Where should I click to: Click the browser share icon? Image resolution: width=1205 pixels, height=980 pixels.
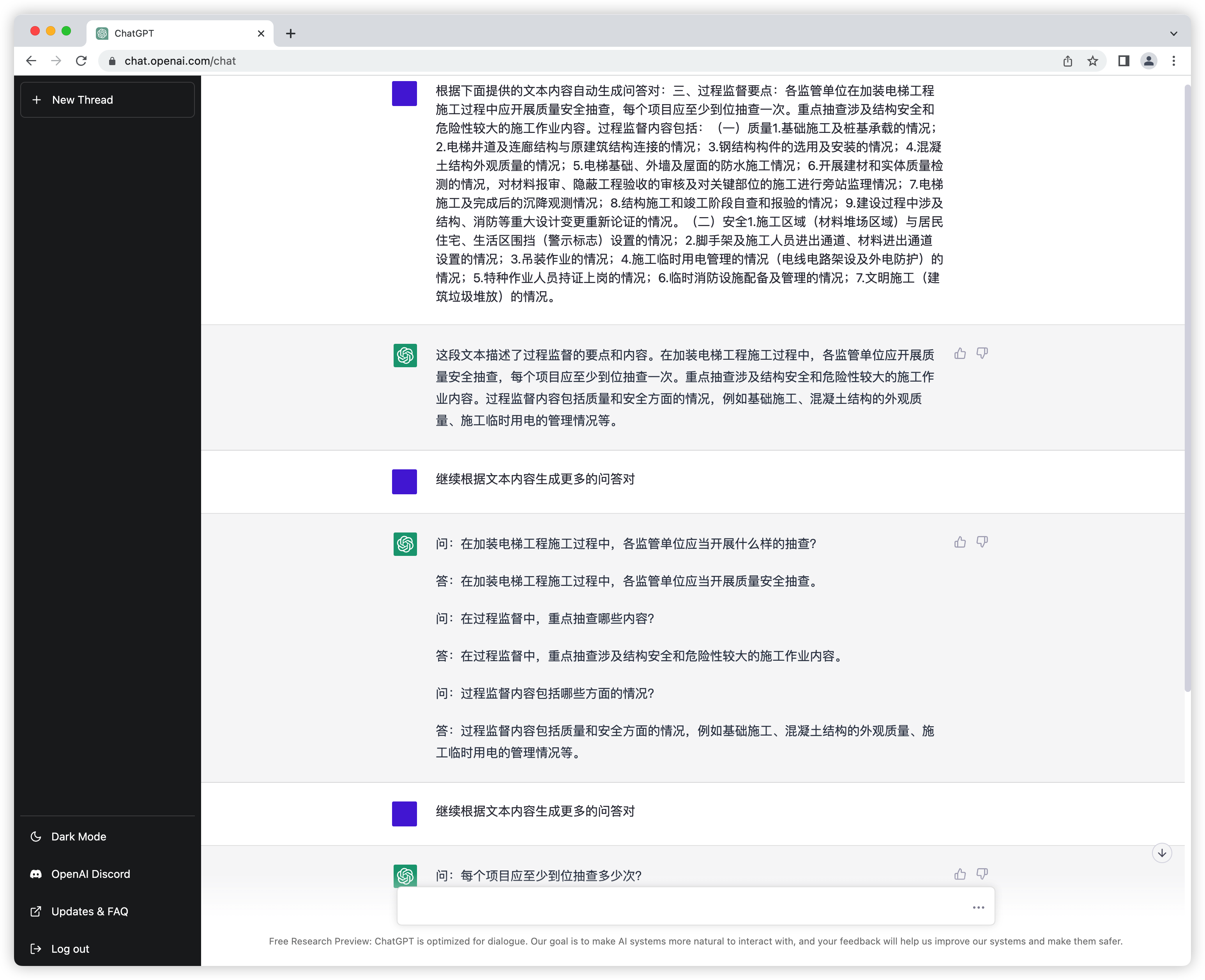(x=1067, y=61)
